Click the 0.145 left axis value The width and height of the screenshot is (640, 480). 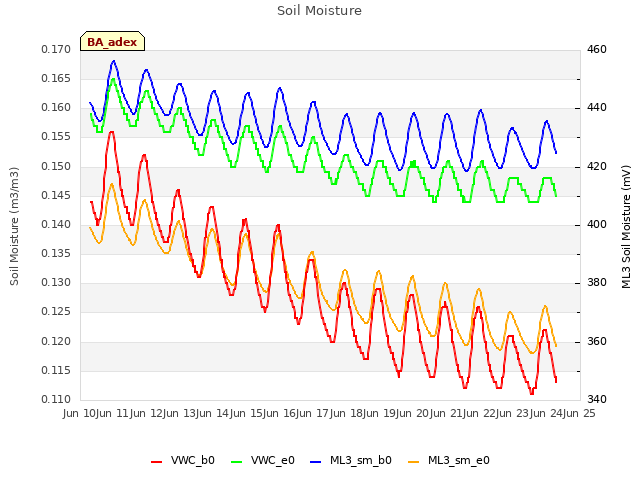(56, 196)
